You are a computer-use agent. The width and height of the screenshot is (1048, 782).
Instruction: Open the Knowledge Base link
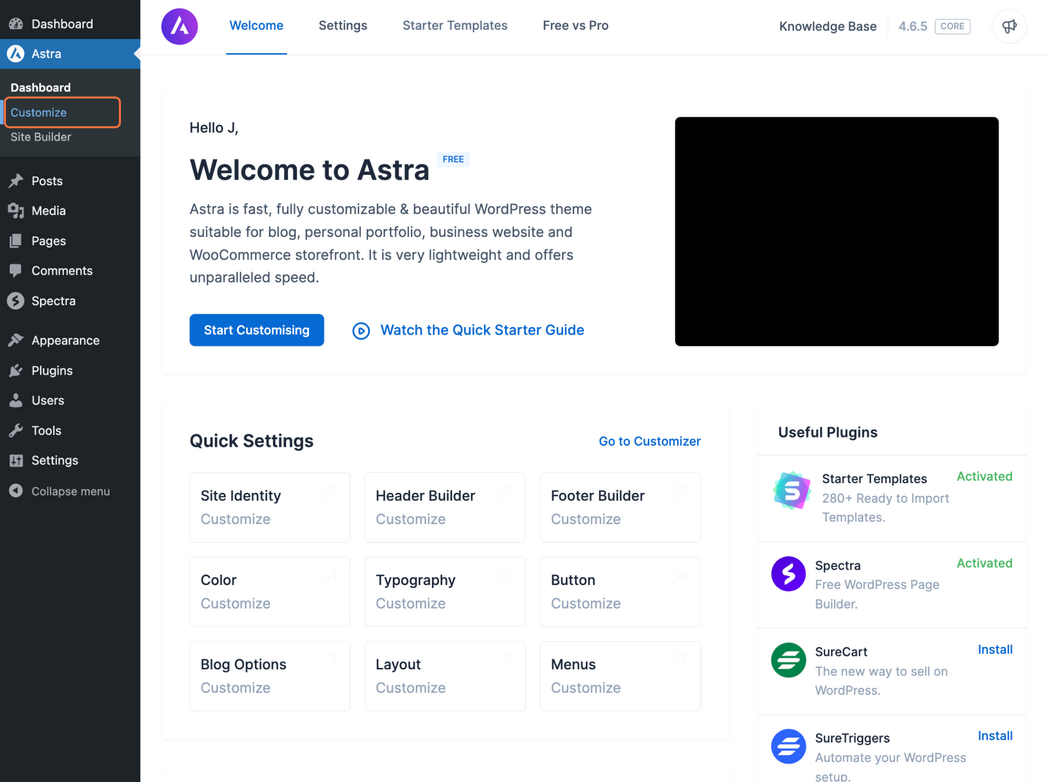point(828,26)
